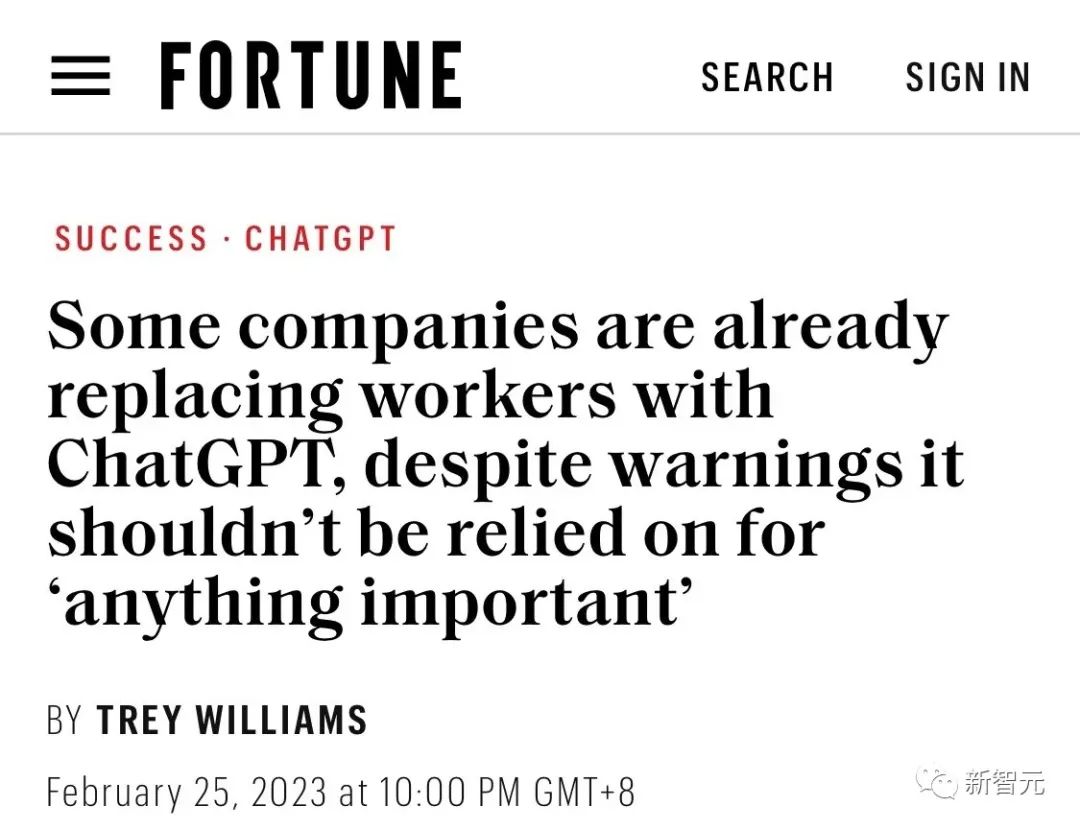The image size is (1080, 830).
Task: Click the BY label before the author
Action: coord(64,720)
